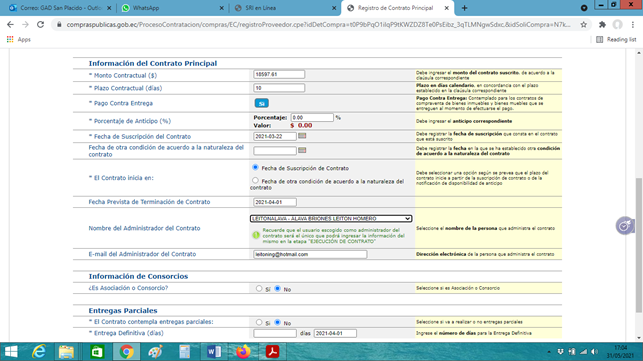Click the floating round widget on right edge
This screenshot has height=361, width=643.
click(625, 226)
